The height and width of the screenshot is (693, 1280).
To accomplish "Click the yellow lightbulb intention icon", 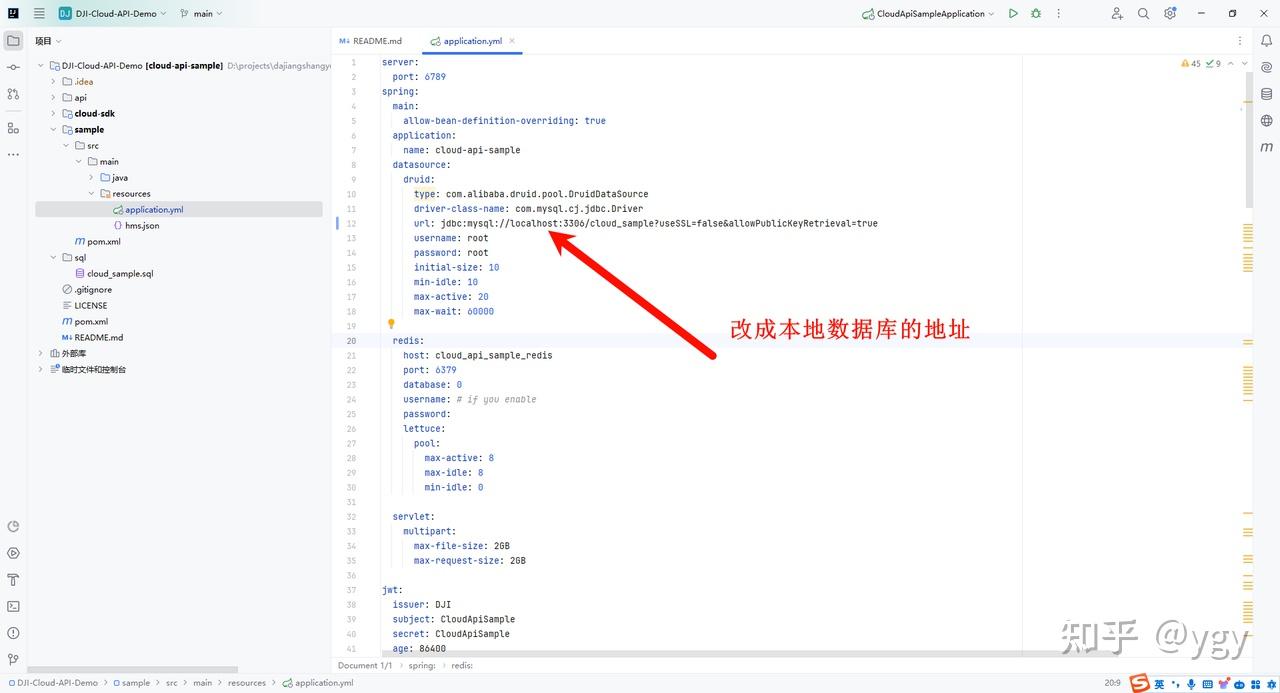I will 391,324.
